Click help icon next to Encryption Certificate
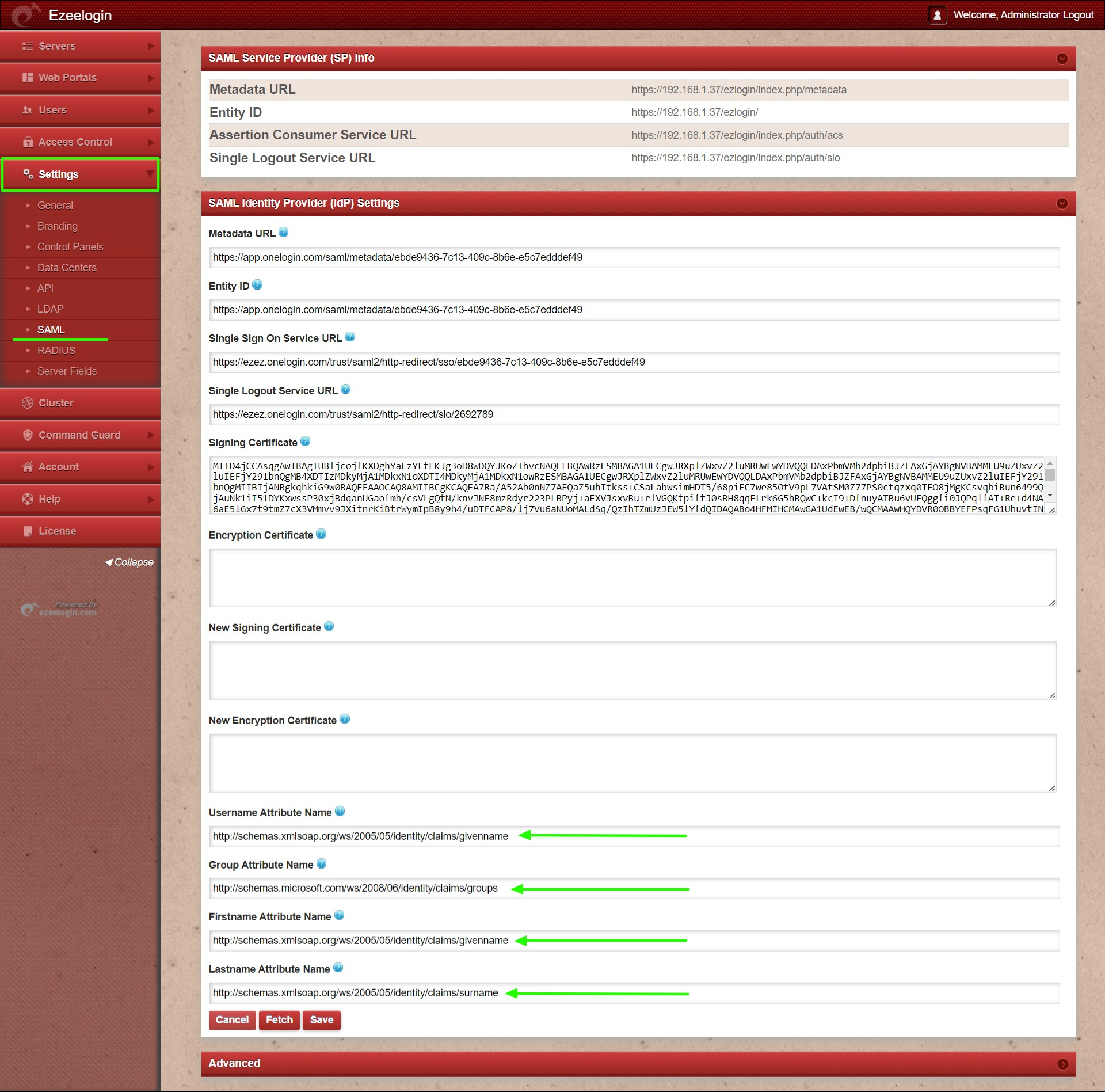This screenshot has width=1105, height=1092. coord(321,534)
